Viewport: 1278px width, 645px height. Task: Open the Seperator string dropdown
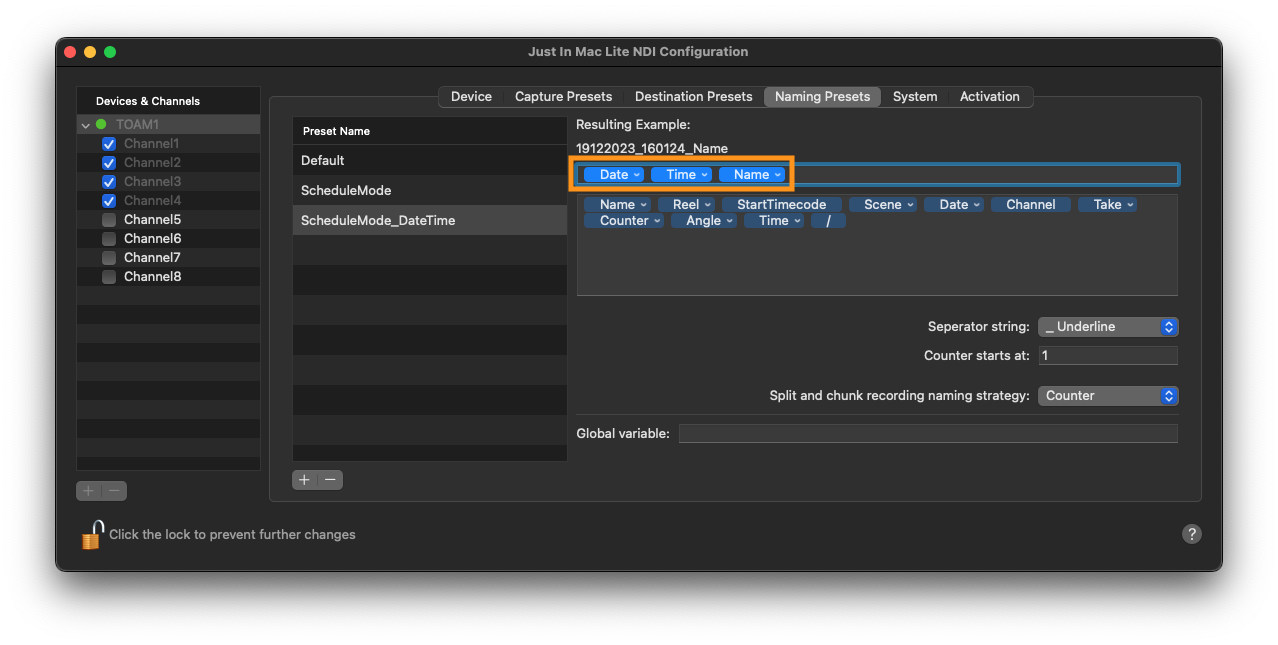coord(1108,327)
